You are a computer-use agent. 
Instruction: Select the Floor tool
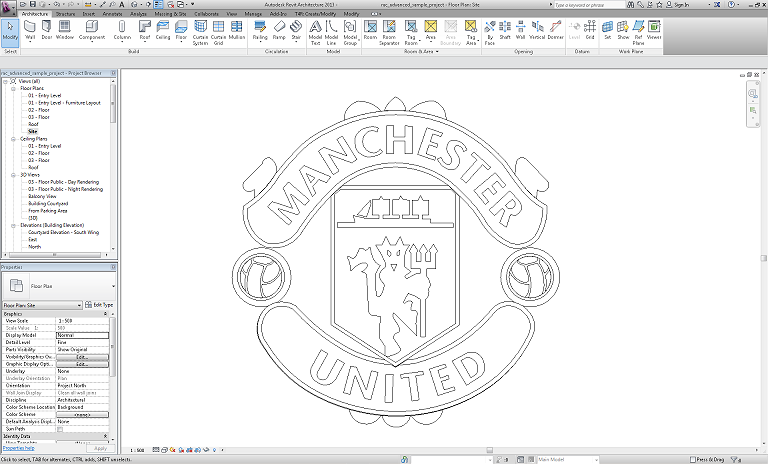(x=181, y=31)
